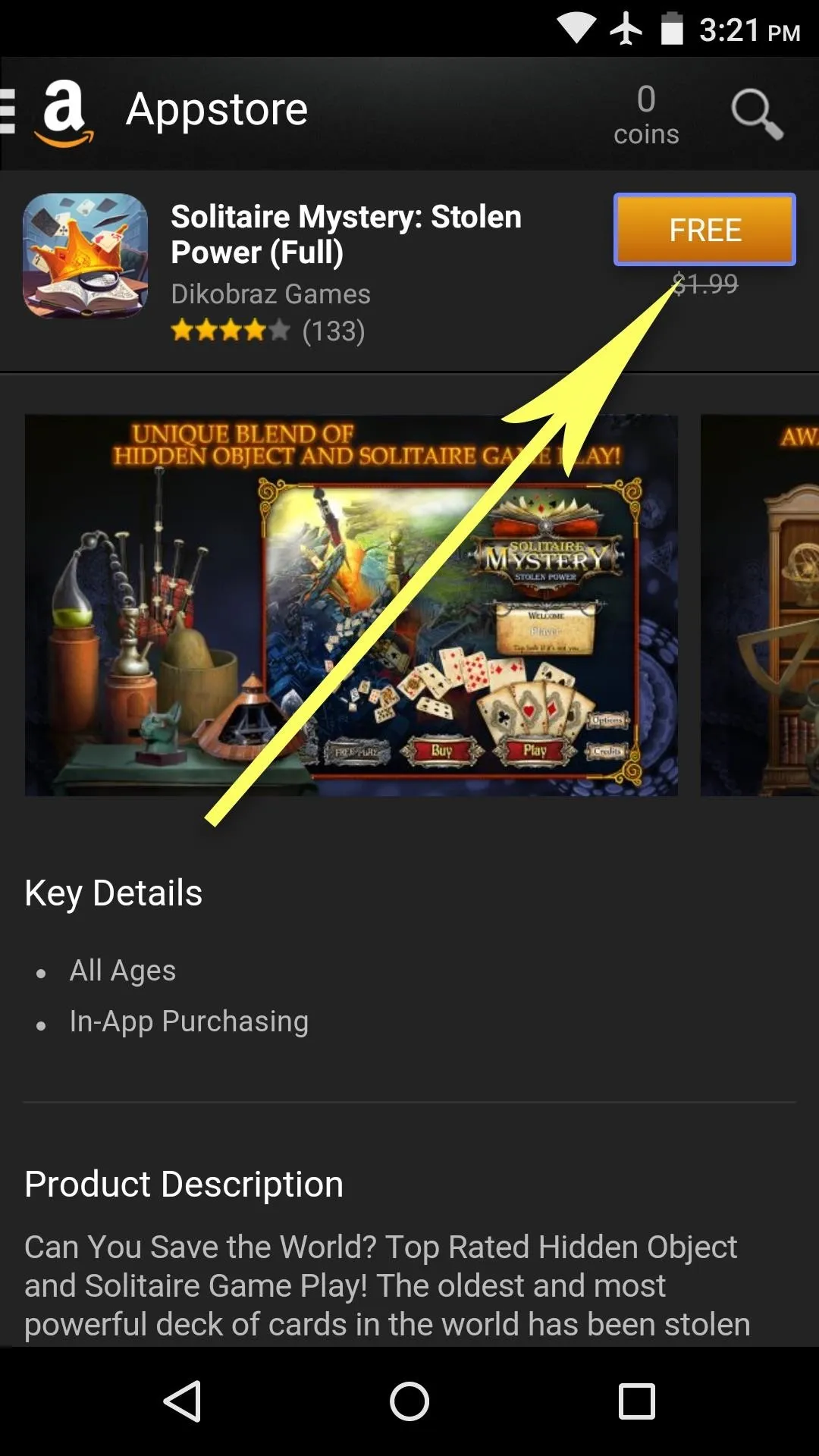Open the recent apps square button
This screenshot has height=1456, width=819.
(x=637, y=1401)
